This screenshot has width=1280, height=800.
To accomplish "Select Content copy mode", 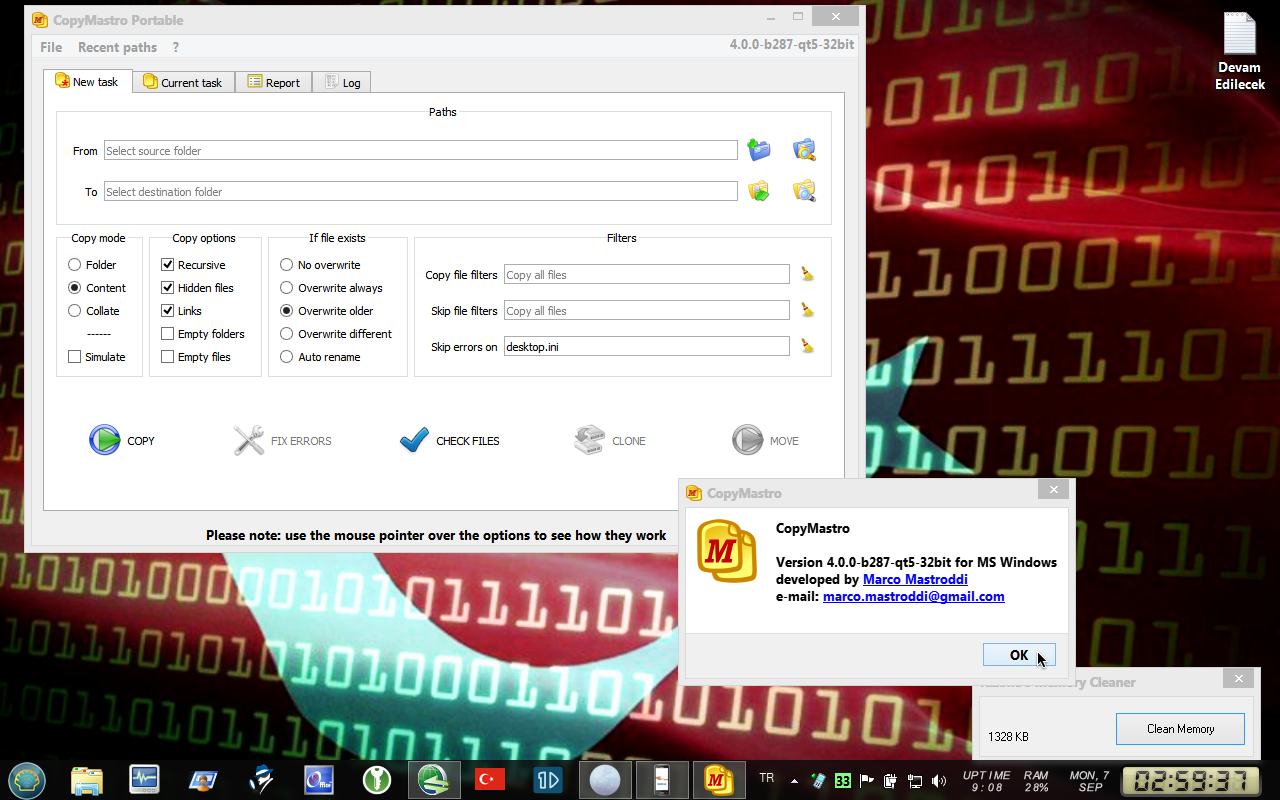I will pyautogui.click(x=97, y=288).
